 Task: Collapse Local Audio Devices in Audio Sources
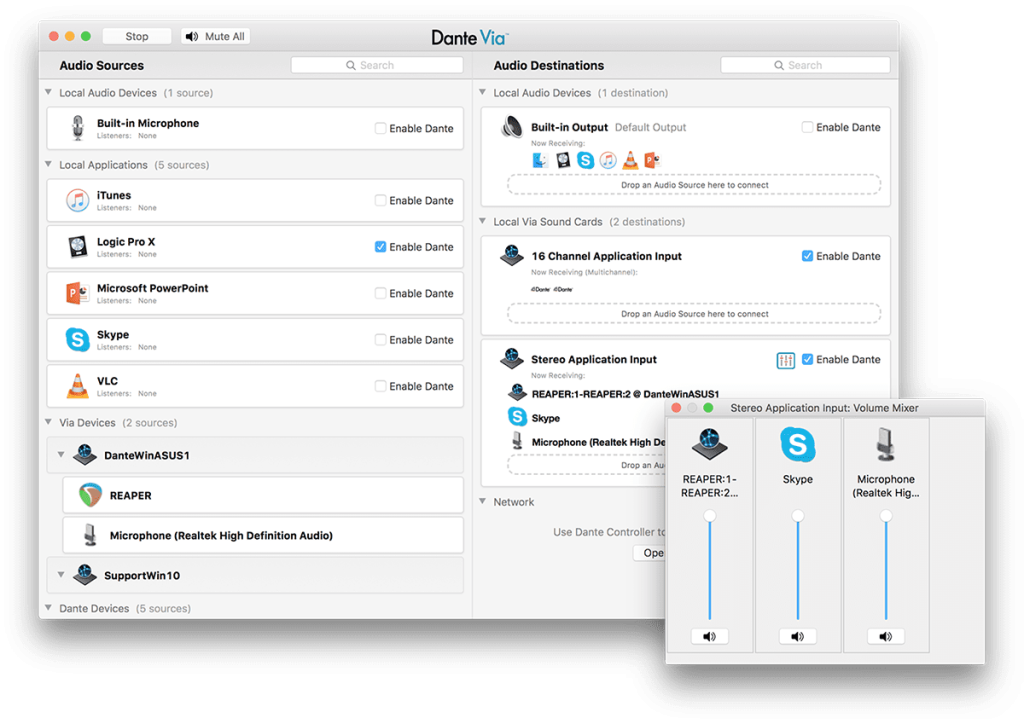pos(48,92)
